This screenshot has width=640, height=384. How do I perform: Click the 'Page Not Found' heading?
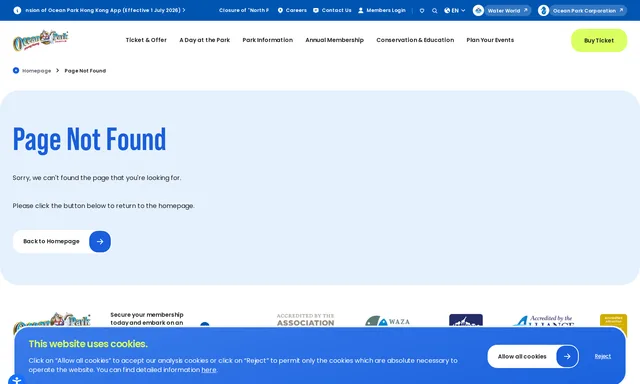(89, 140)
